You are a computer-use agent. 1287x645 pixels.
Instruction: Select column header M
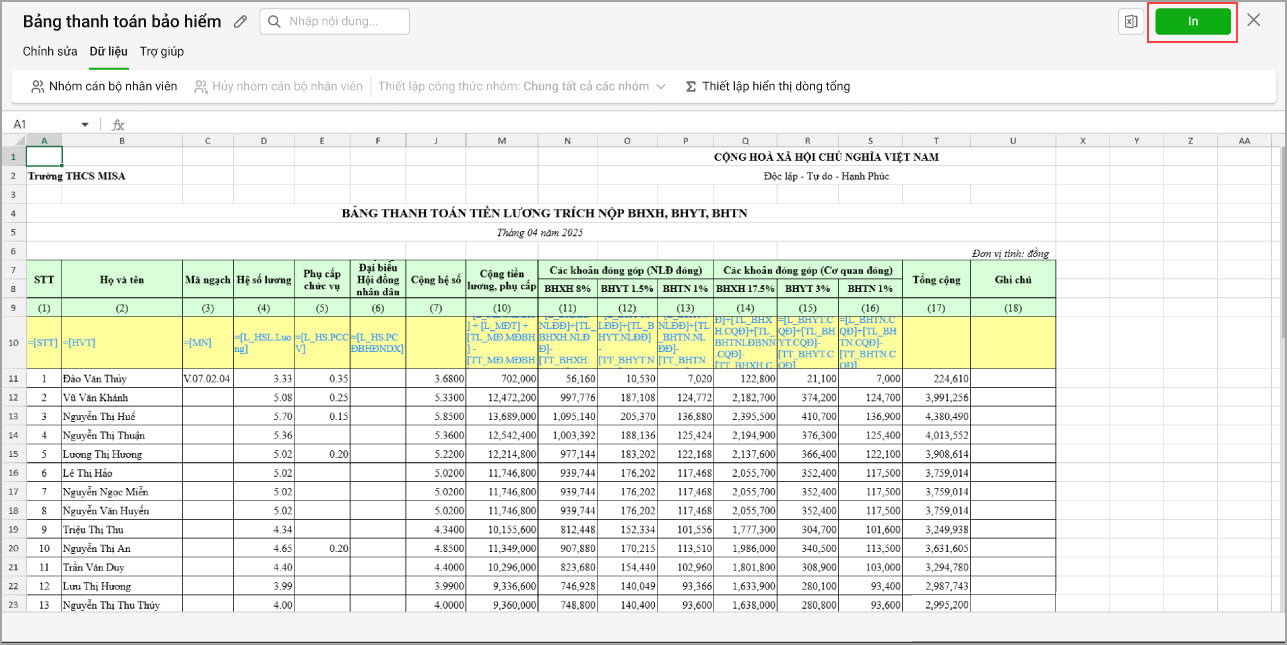click(502, 141)
